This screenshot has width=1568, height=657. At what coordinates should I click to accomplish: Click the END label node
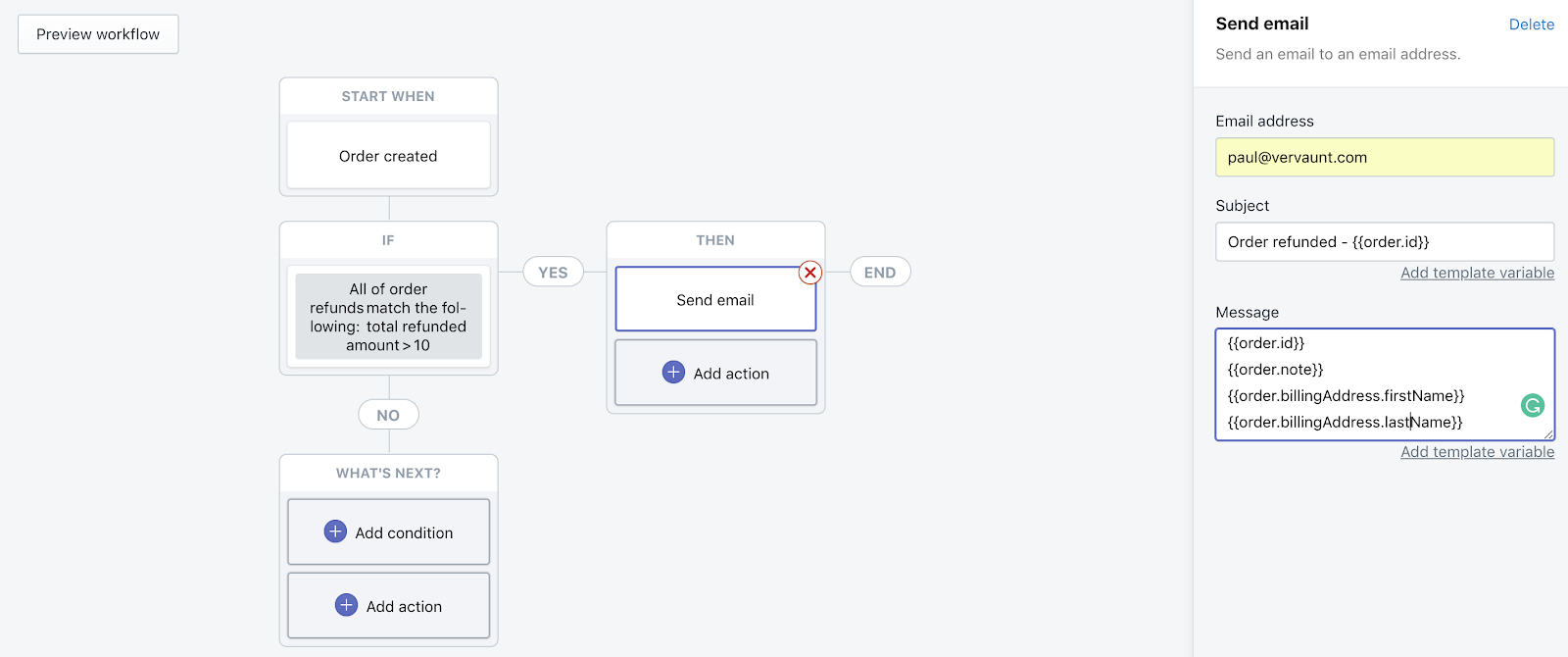(879, 273)
